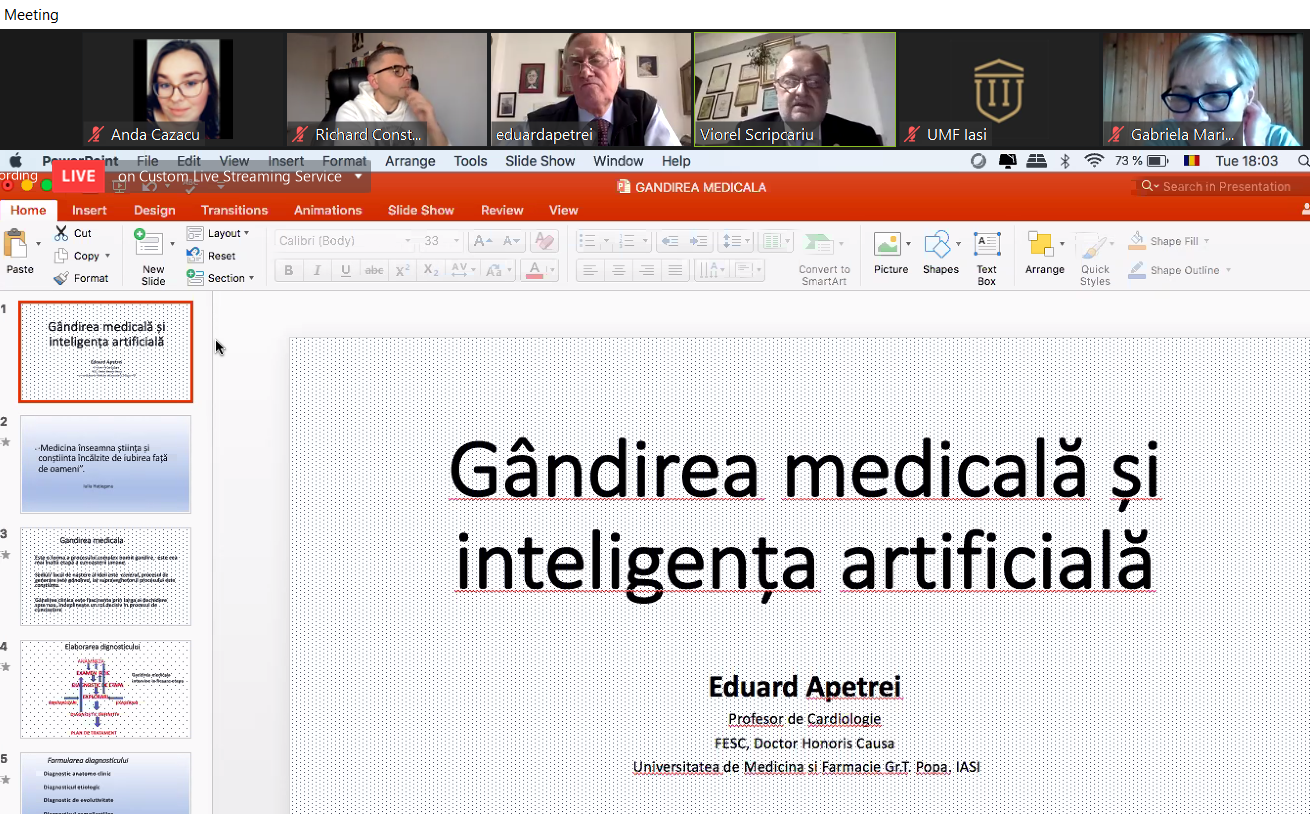Click muted microphone icon for Anda Cazacu
The height and width of the screenshot is (814, 1310).
(97, 134)
